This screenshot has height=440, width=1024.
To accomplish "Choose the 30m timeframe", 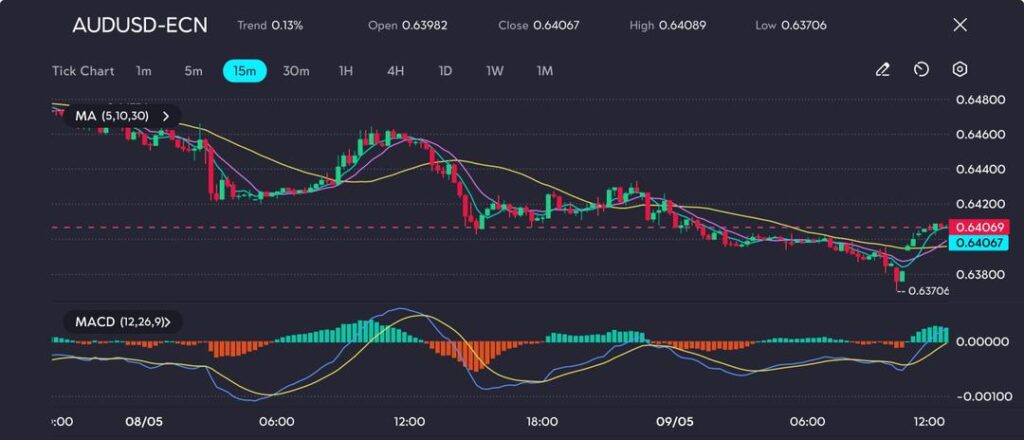I will coord(296,71).
